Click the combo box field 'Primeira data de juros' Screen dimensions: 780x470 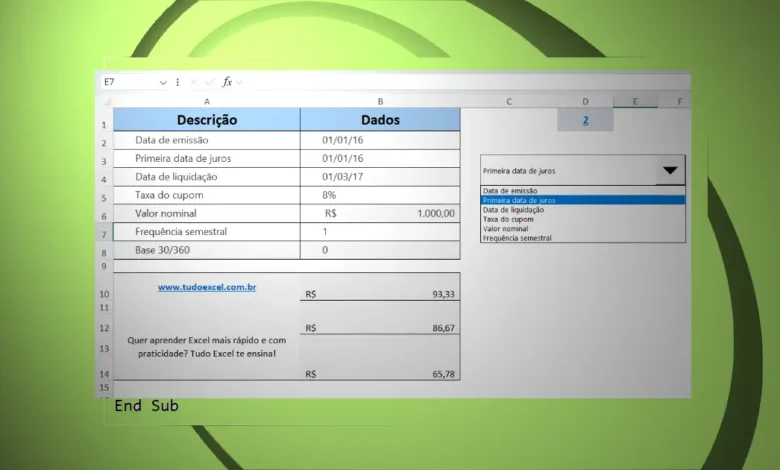[x=568, y=171]
